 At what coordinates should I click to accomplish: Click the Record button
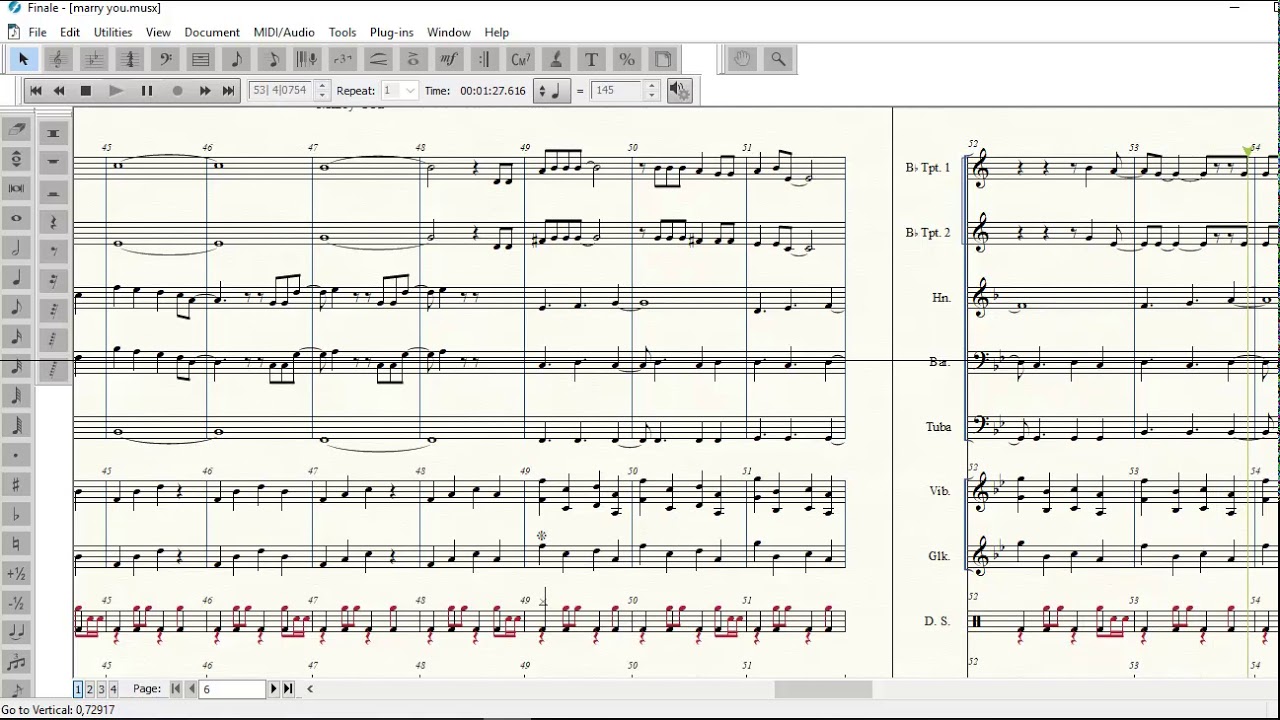click(x=178, y=91)
